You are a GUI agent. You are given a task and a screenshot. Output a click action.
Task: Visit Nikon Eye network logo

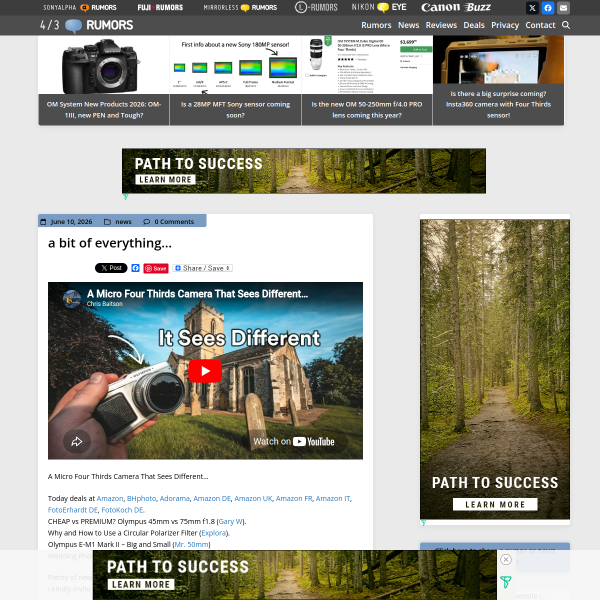[379, 7]
